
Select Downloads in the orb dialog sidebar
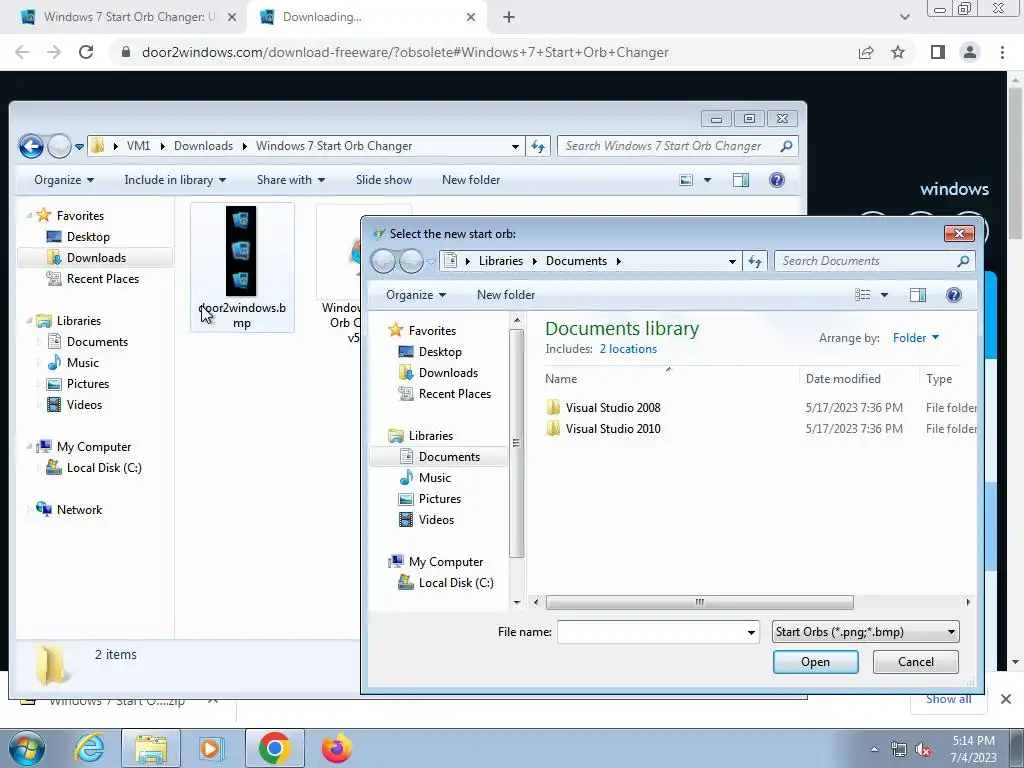coord(448,373)
